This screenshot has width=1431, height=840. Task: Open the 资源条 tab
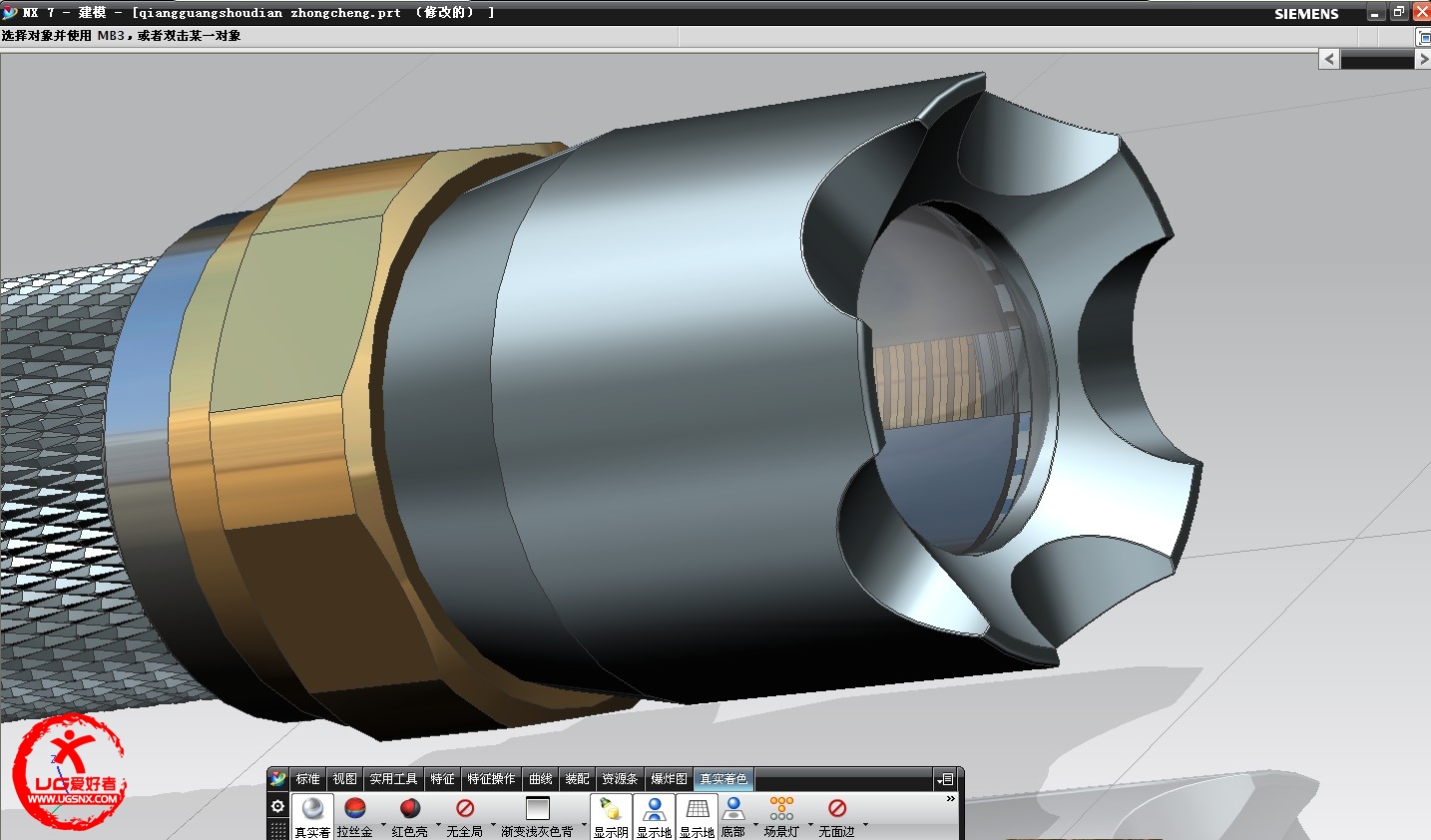[620, 779]
